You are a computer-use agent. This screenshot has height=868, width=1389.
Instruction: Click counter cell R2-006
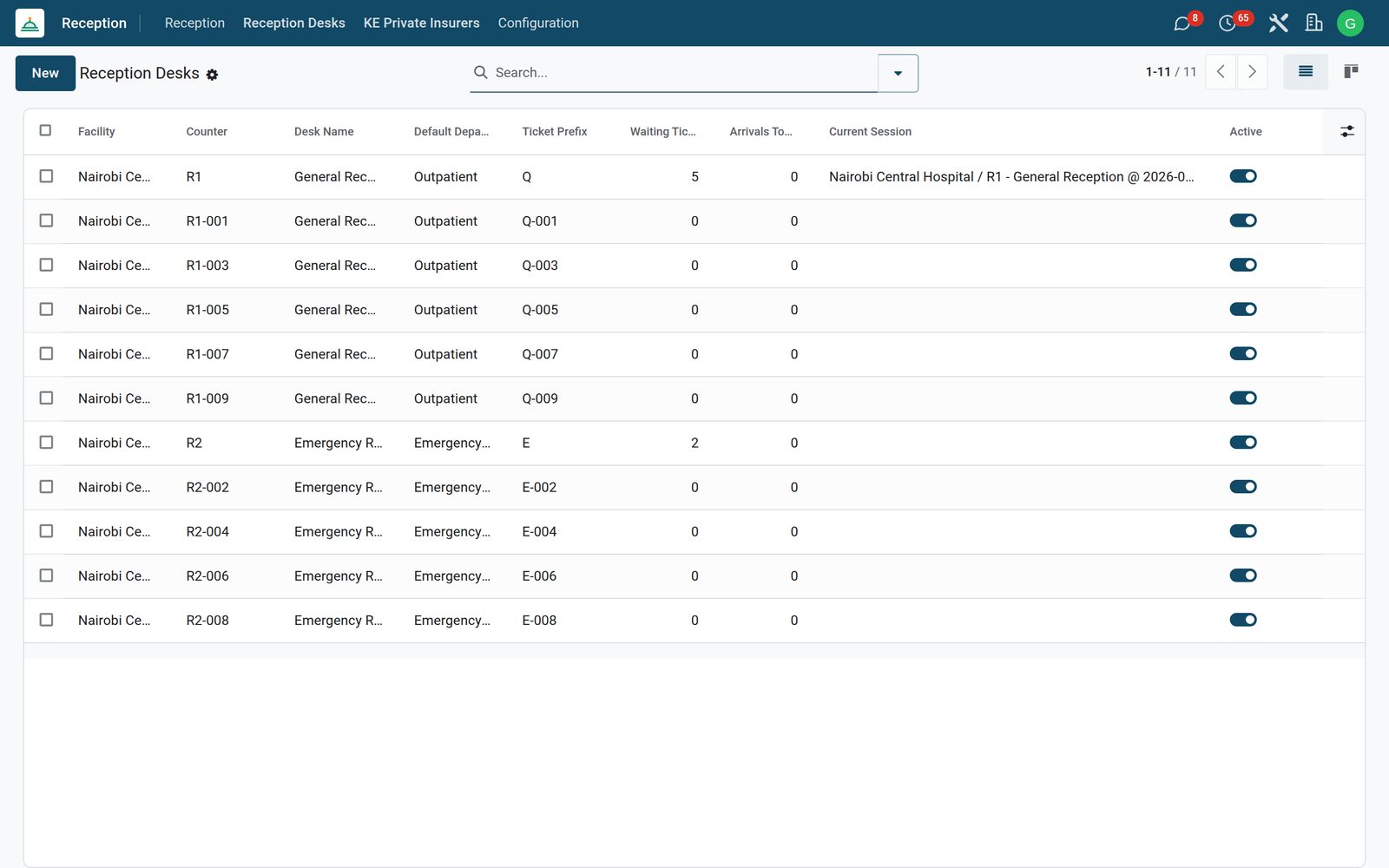[x=207, y=576]
